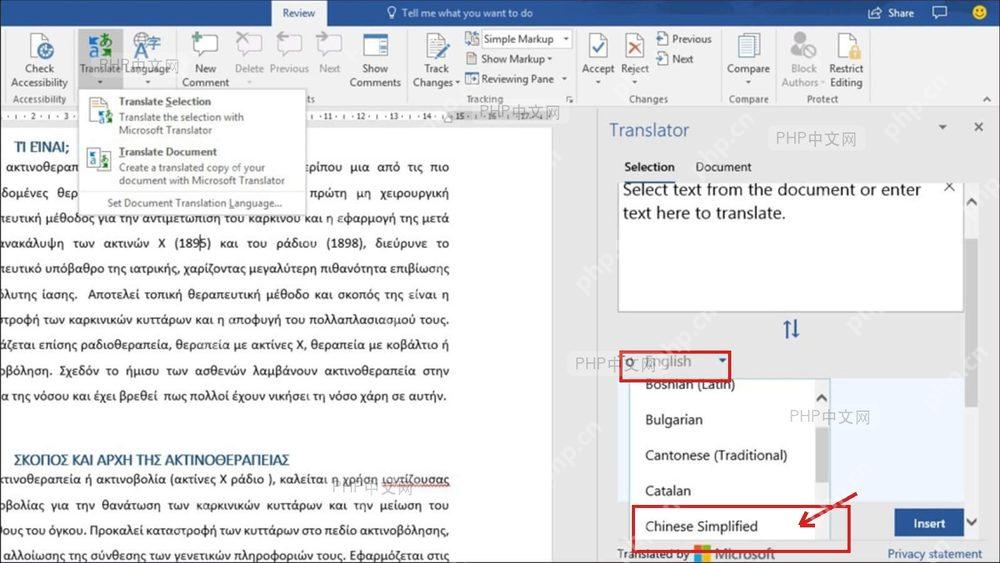The image size is (1000, 563).
Task: Collapse the ribbon with the chevron
Action: pos(987,99)
